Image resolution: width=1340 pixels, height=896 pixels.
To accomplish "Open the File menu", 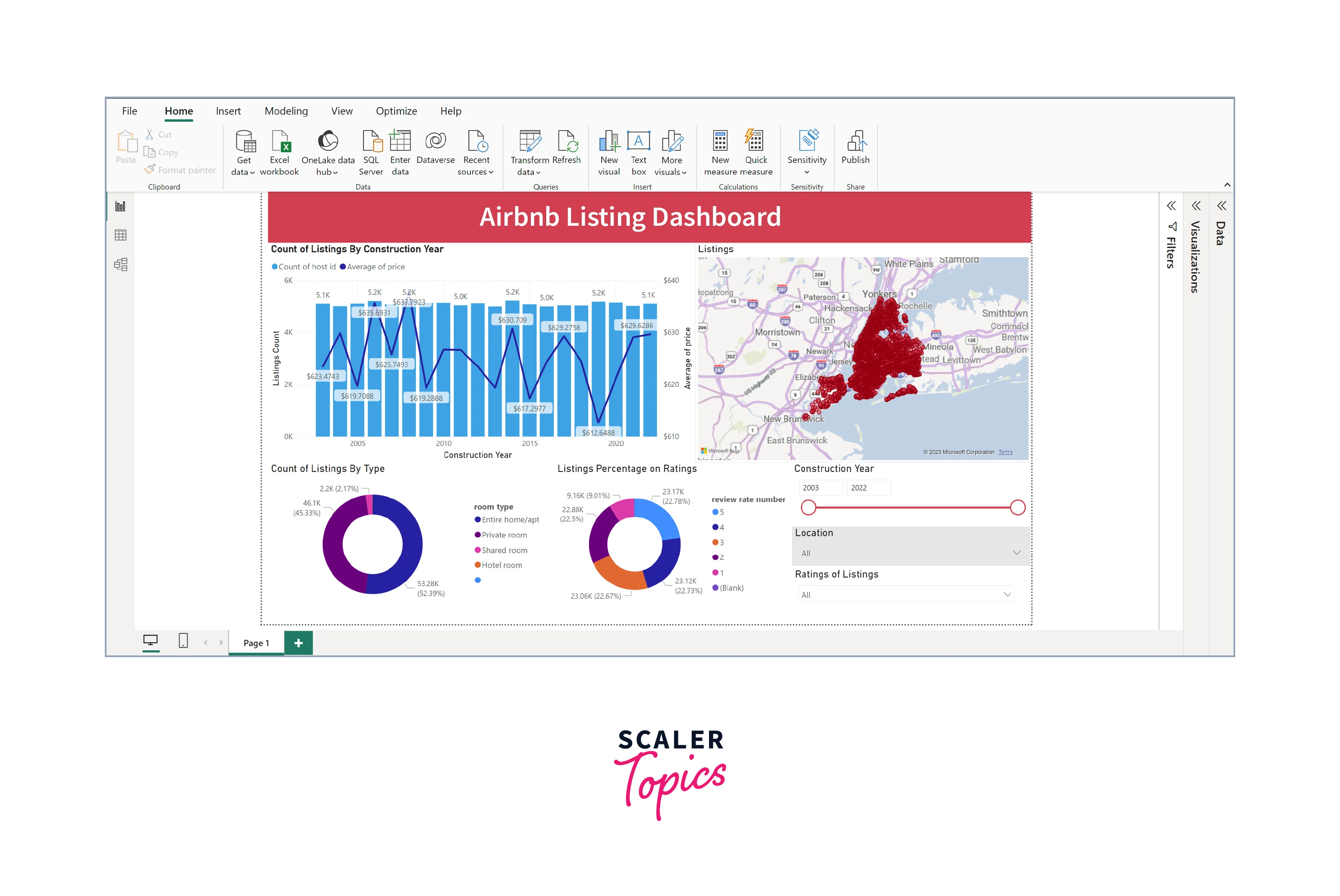I will (x=130, y=111).
